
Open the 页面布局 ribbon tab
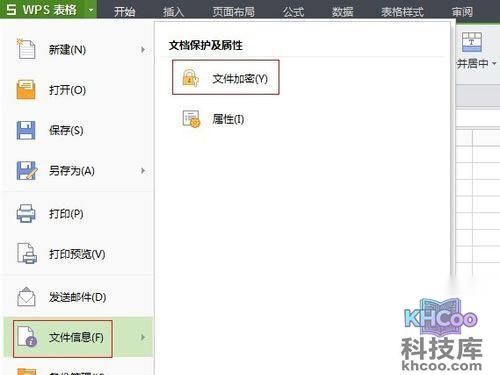coord(233,12)
